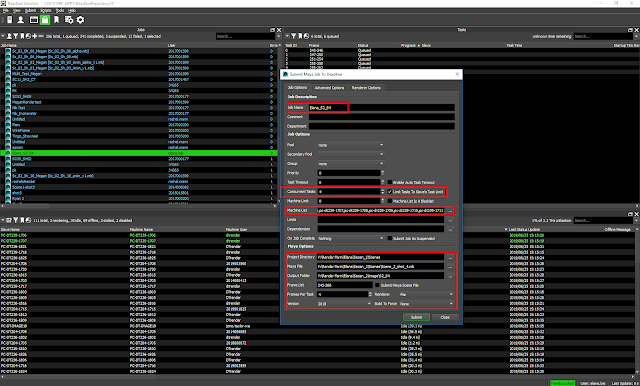Open the Pool dropdown

[351, 145]
